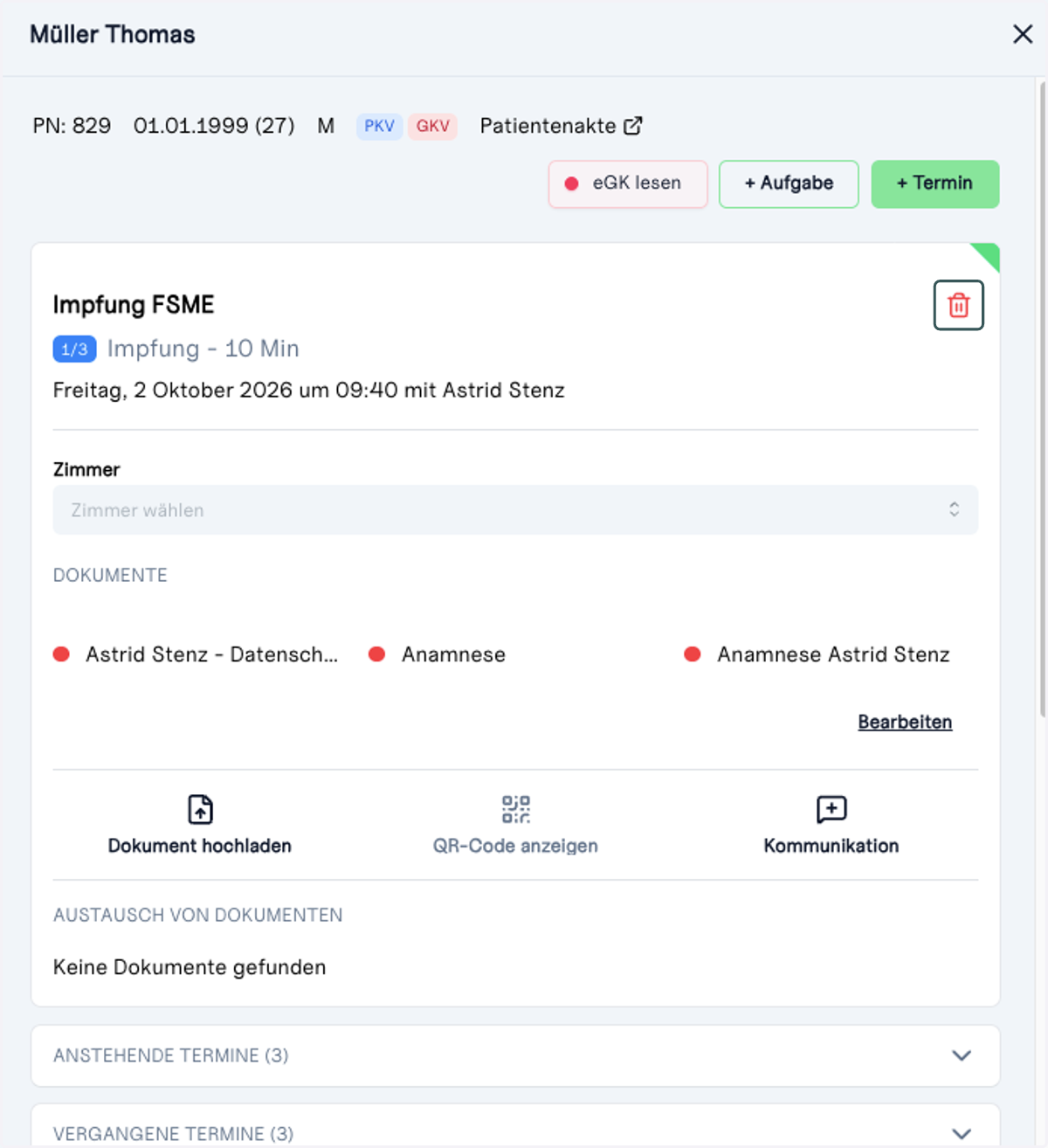The height and width of the screenshot is (1148, 1048).
Task: Select the PKV insurance badge
Action: coord(379,126)
